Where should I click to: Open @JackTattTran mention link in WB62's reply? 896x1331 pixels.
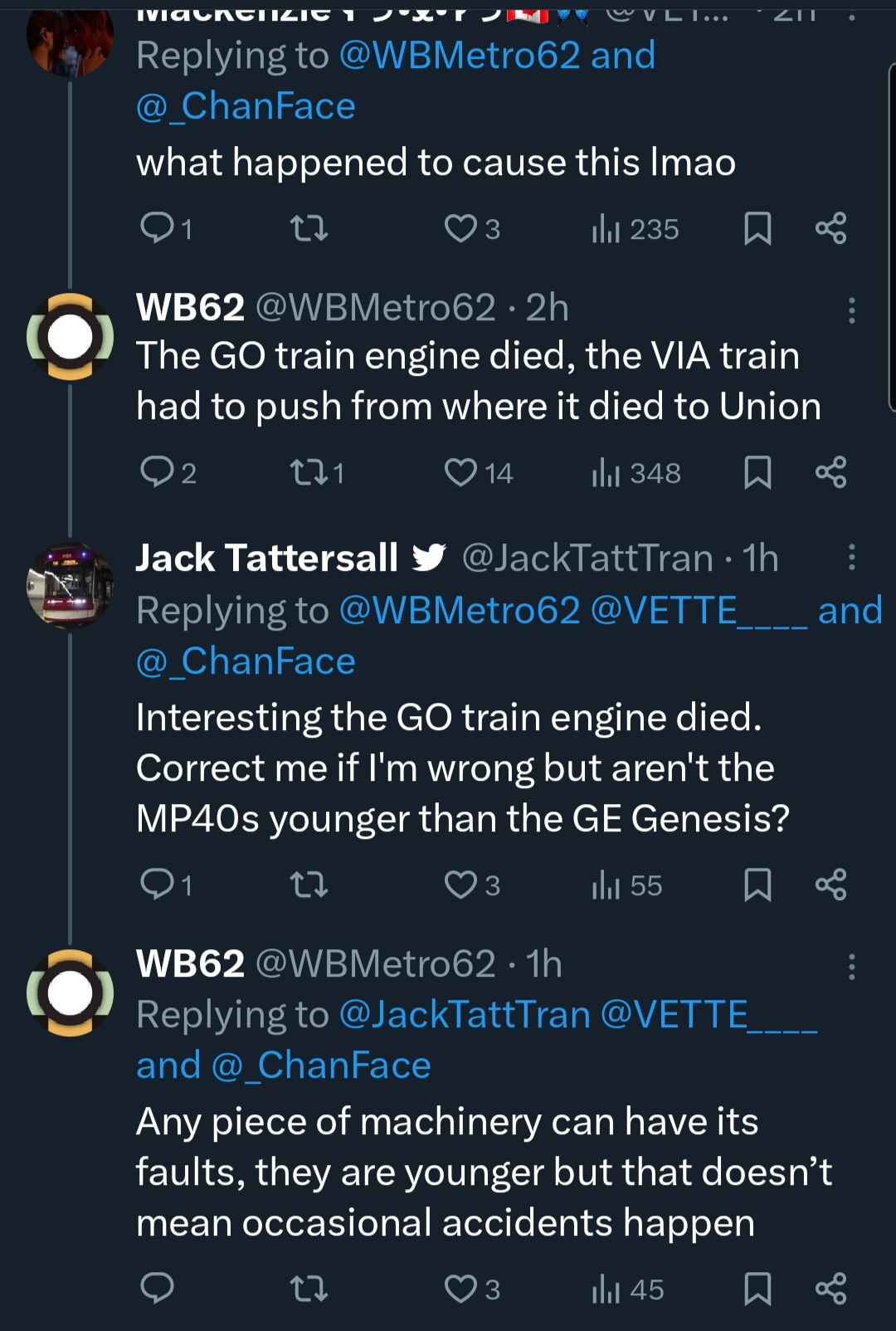(465, 1015)
